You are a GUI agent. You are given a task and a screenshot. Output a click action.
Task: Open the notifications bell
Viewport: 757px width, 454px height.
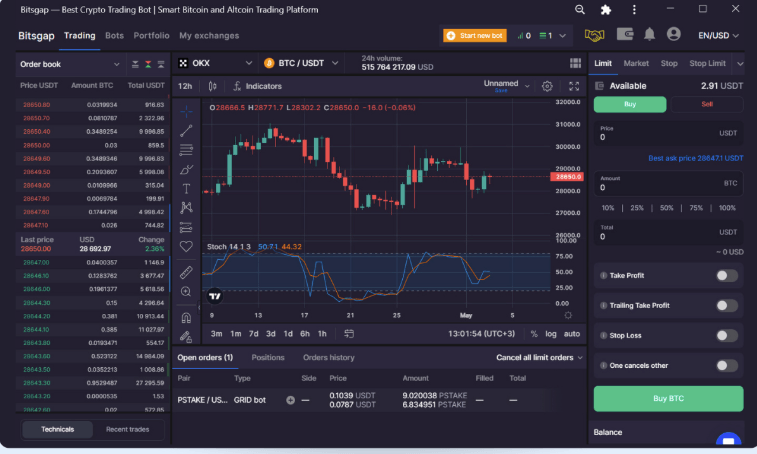(x=649, y=34)
